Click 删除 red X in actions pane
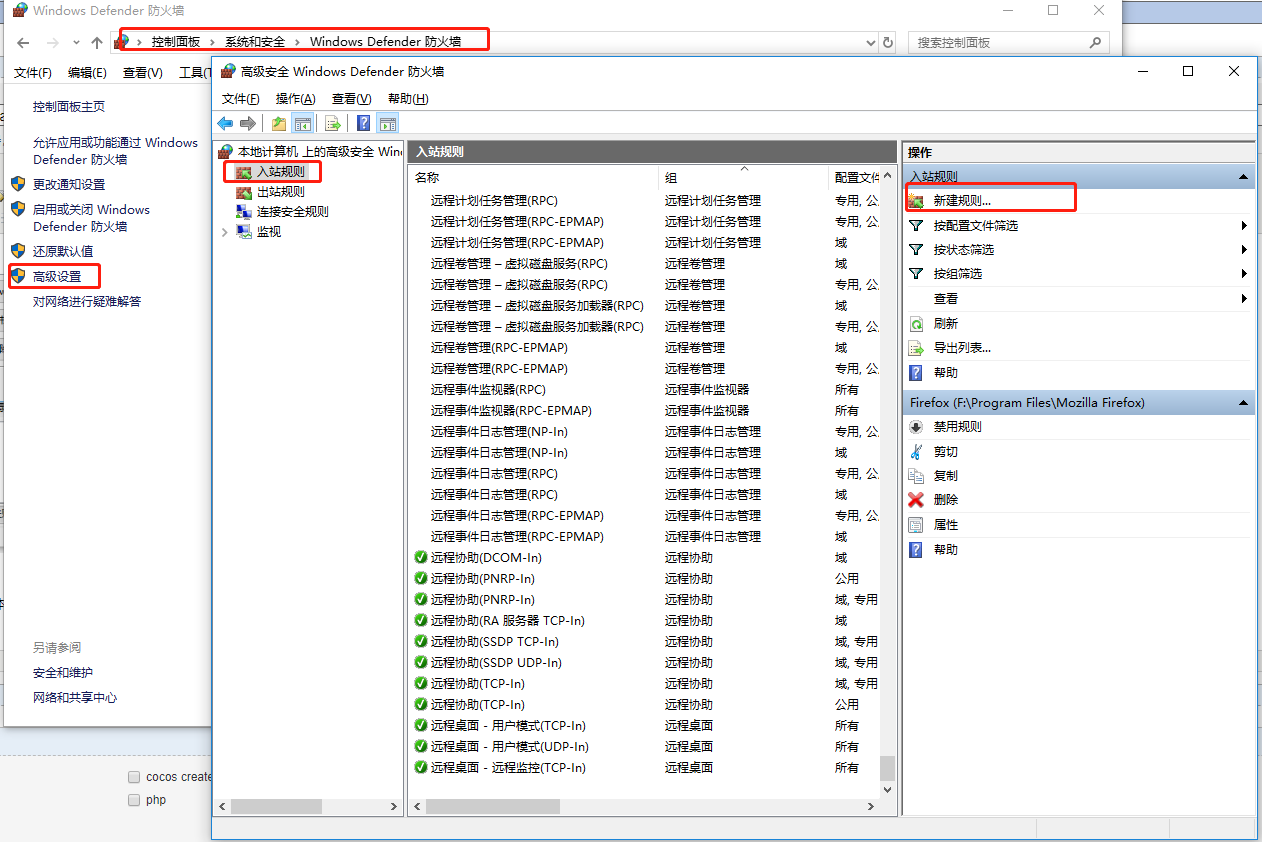This screenshot has width=1262, height=842. (945, 500)
